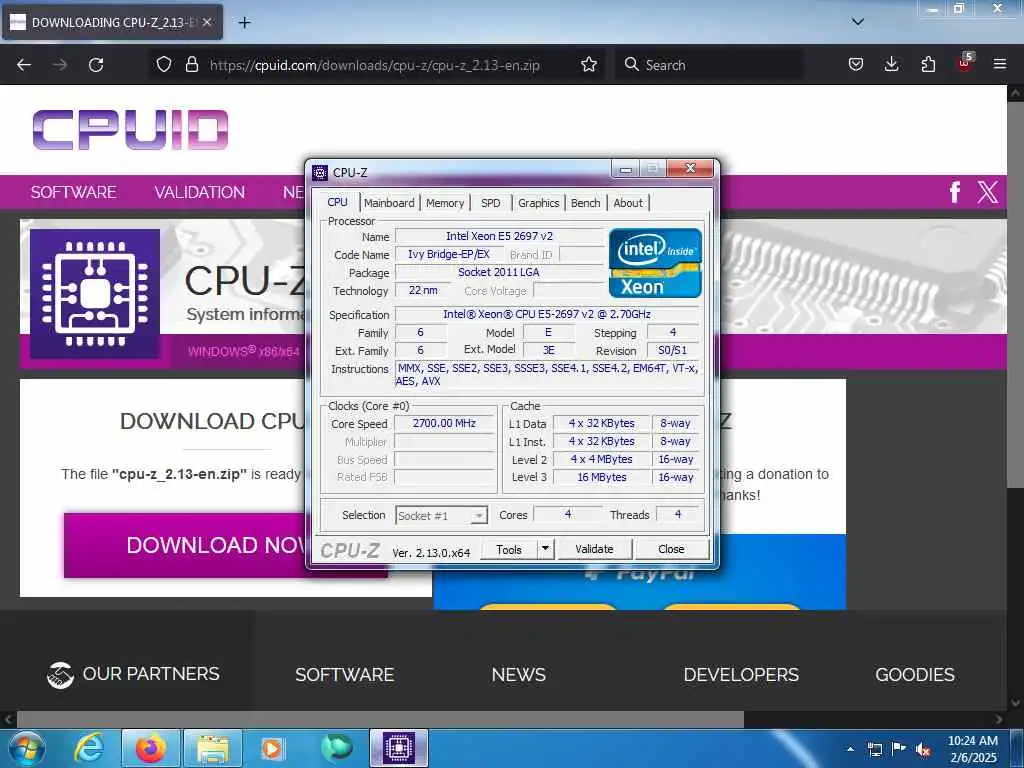
Task: Show the site padlock security info
Action: tap(191, 65)
